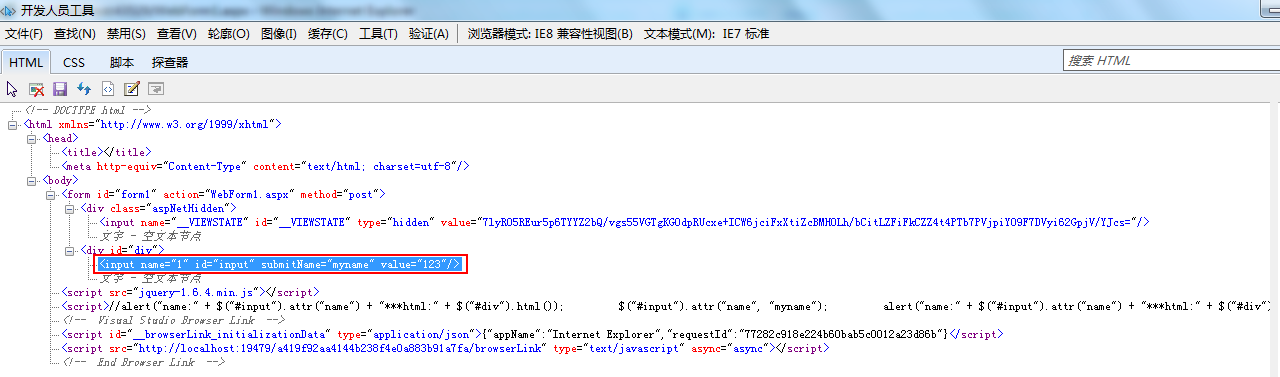Viewport: 1280px width, 377px height.
Task: Open the 验证(A) menu
Action: coord(429,34)
